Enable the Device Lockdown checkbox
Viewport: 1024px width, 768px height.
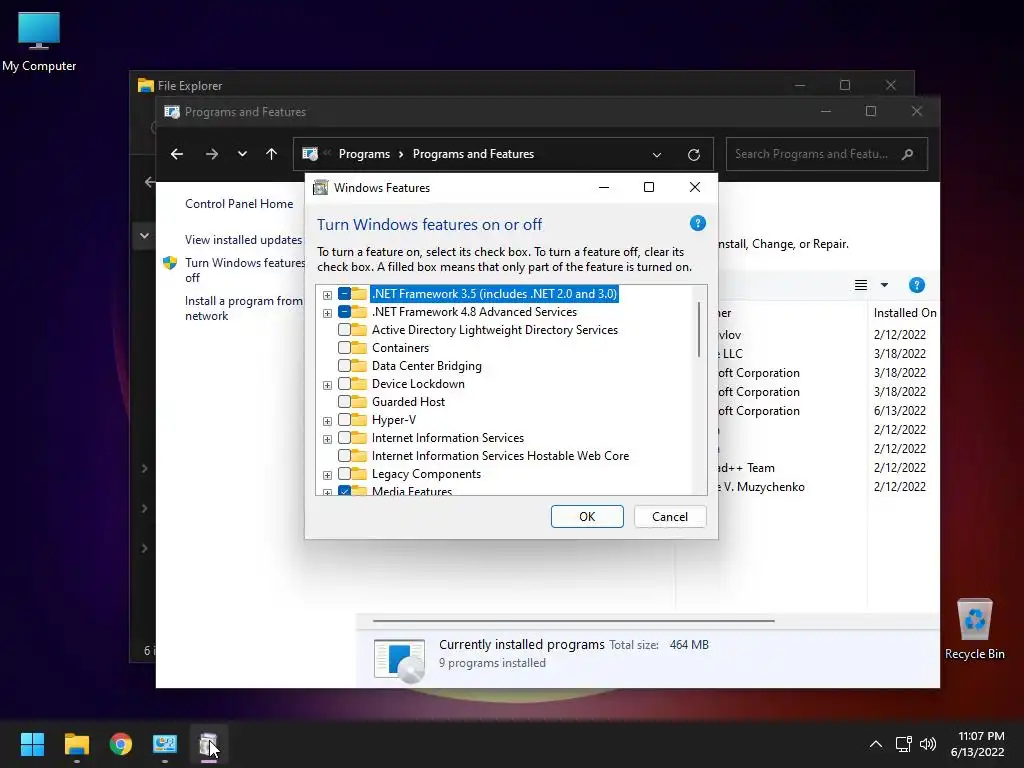click(x=344, y=384)
